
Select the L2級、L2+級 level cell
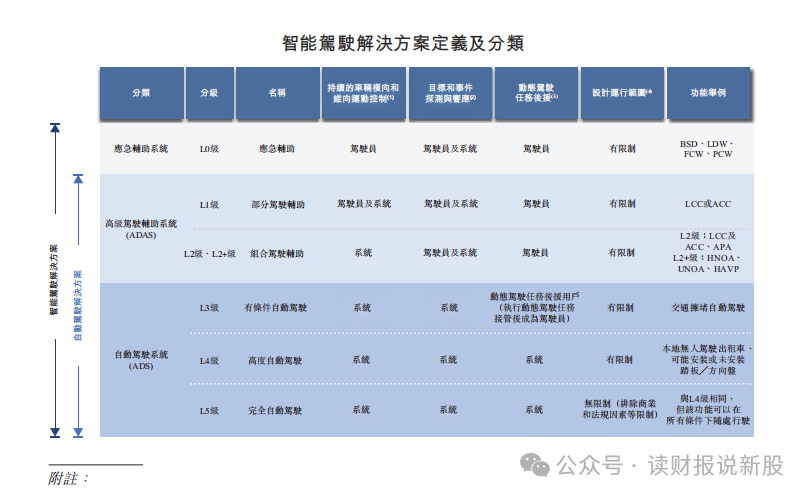[209, 253]
